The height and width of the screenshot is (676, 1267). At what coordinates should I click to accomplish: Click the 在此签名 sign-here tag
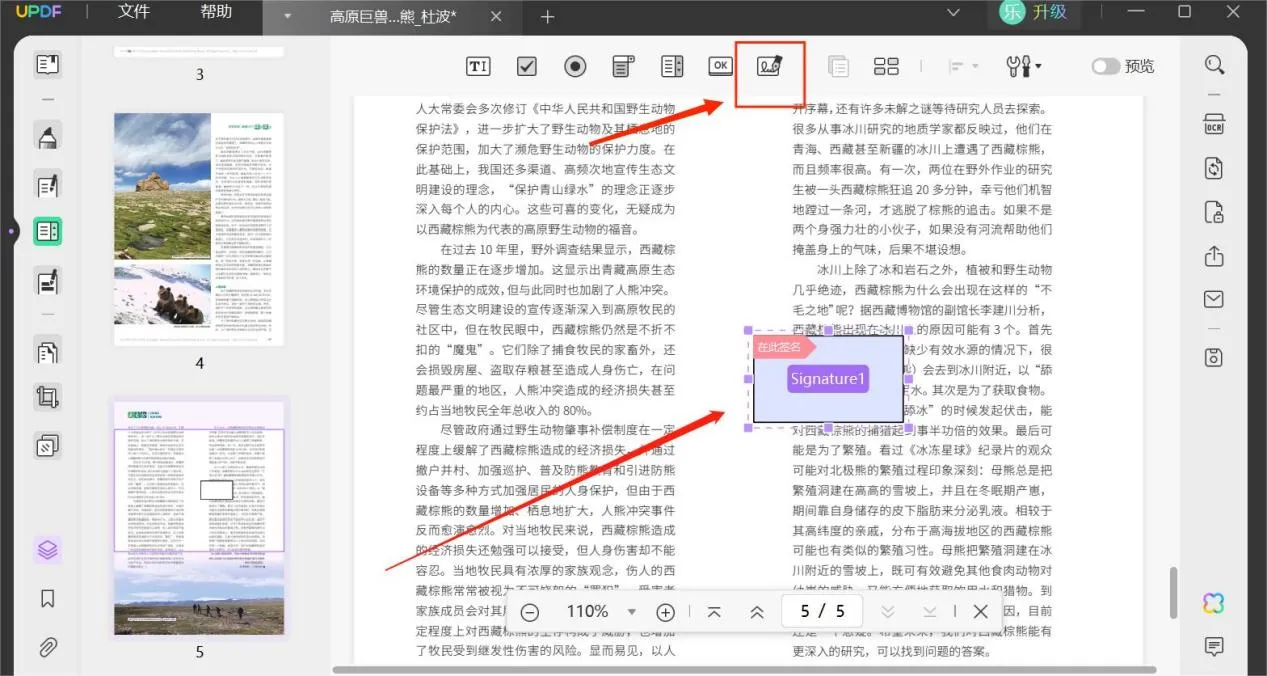point(785,347)
